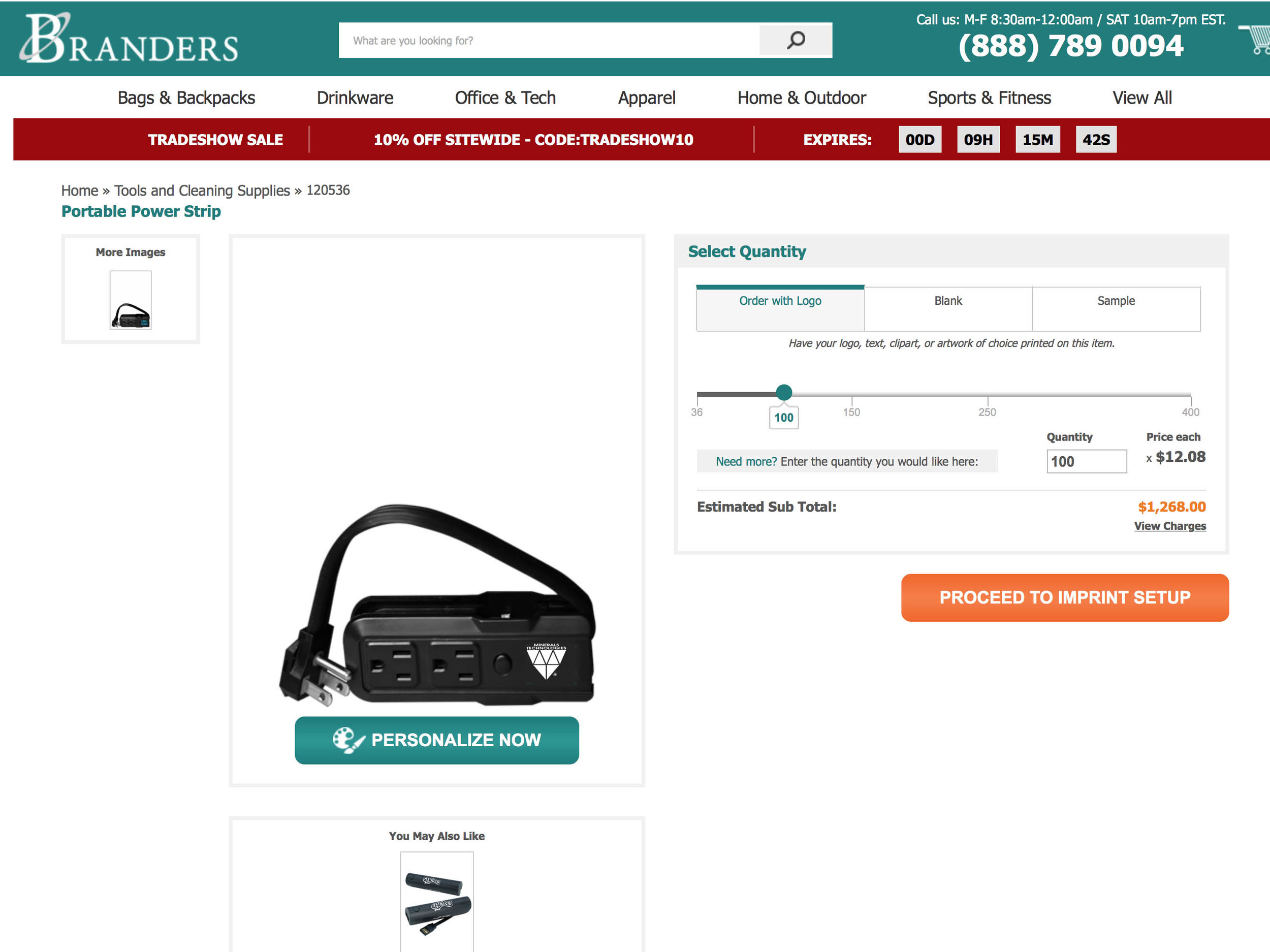This screenshot has height=952, width=1270.
Task: Click the Branders logo
Action: tap(129, 39)
